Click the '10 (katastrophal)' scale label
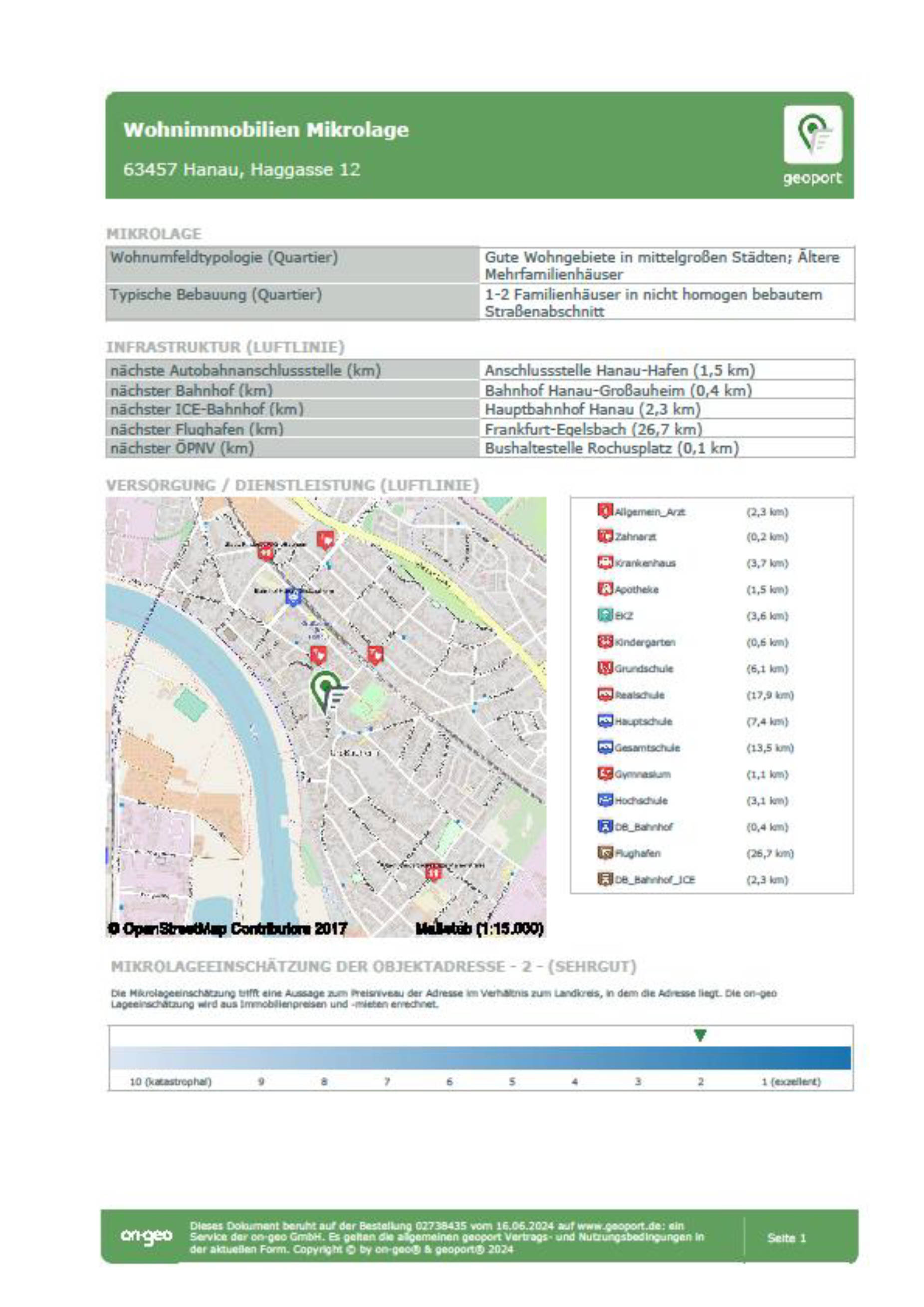 [171, 1081]
